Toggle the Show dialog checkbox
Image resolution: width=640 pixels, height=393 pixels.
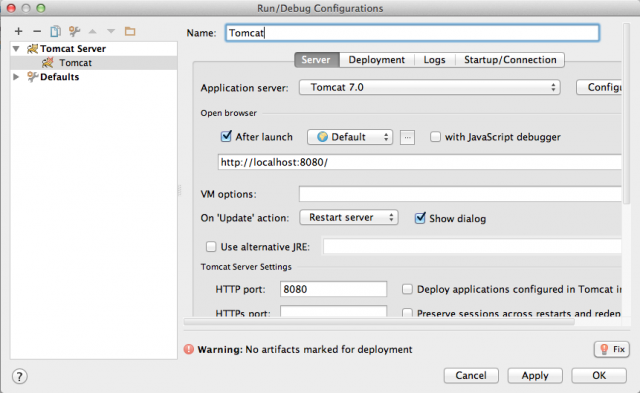tap(420, 218)
